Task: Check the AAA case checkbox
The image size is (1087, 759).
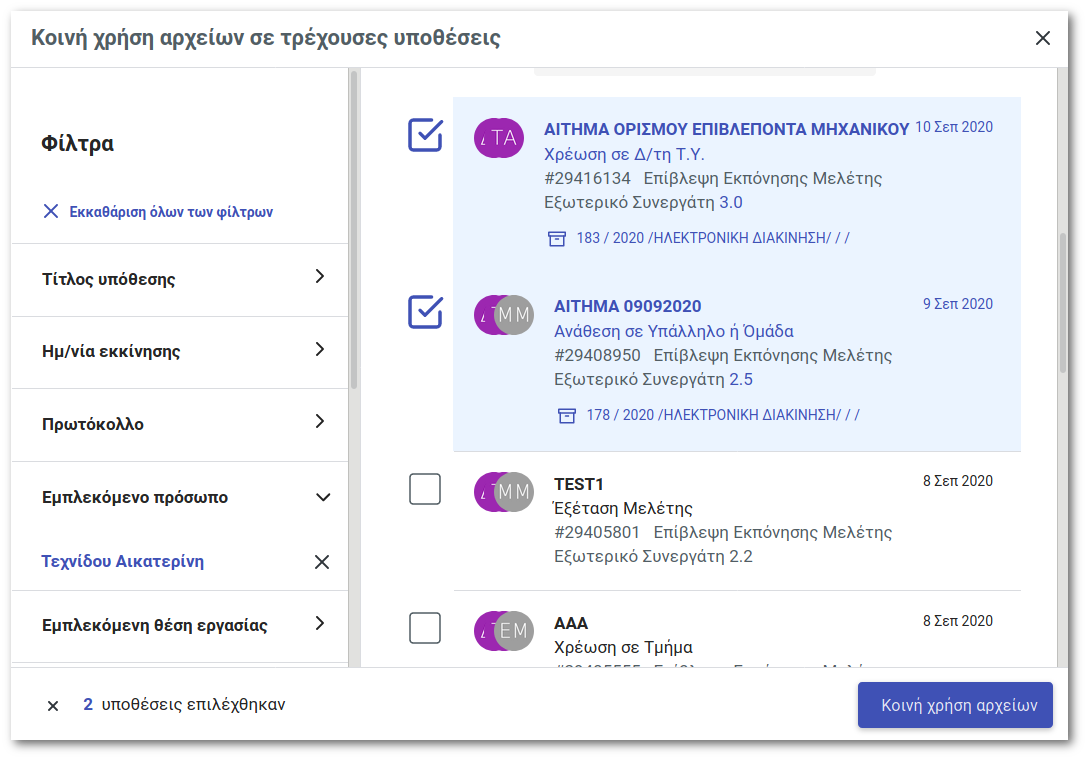Action: click(x=425, y=627)
